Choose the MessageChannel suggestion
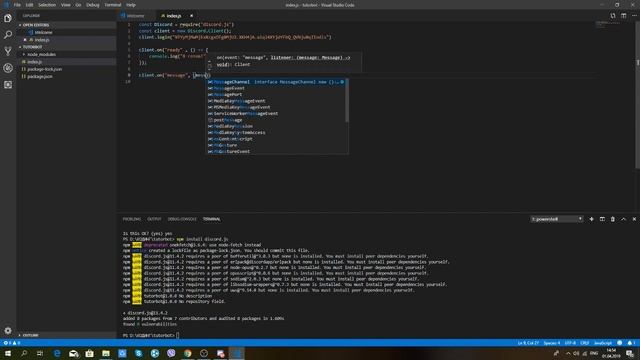 tap(276, 82)
